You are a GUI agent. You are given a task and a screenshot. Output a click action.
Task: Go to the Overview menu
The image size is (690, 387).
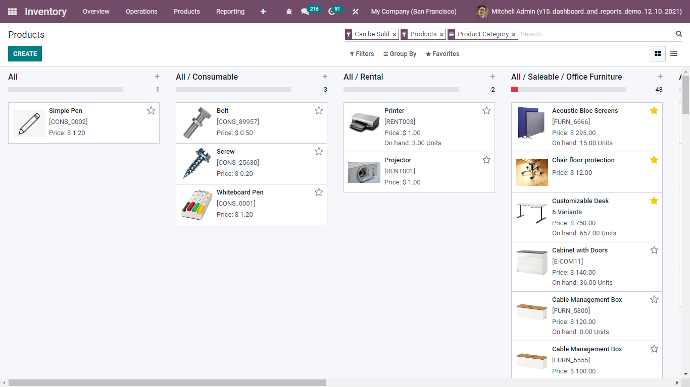click(x=96, y=12)
